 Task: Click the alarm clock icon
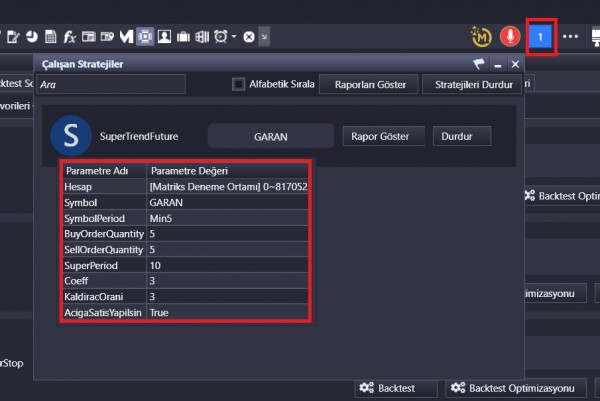[221, 37]
